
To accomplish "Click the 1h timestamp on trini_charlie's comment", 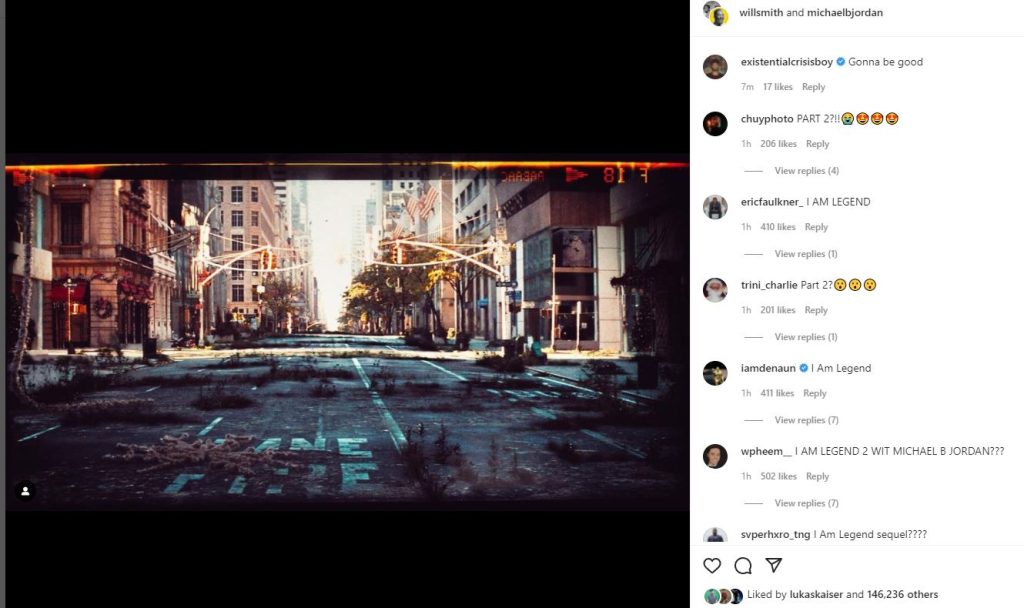I will click(x=746, y=310).
